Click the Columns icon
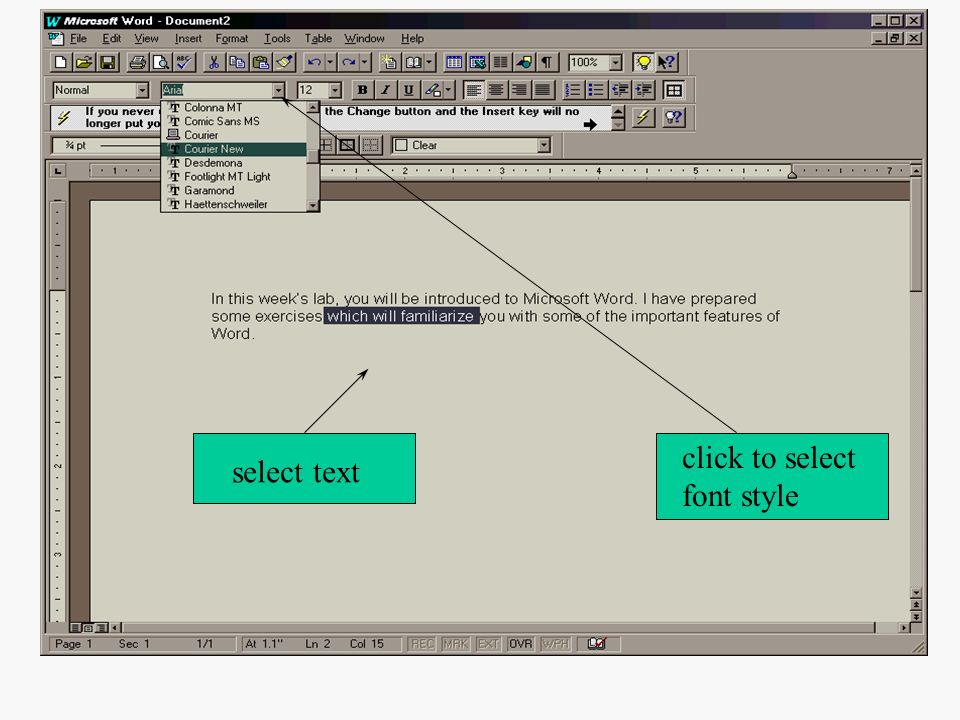Image resolution: width=960 pixels, height=720 pixels. click(x=500, y=62)
